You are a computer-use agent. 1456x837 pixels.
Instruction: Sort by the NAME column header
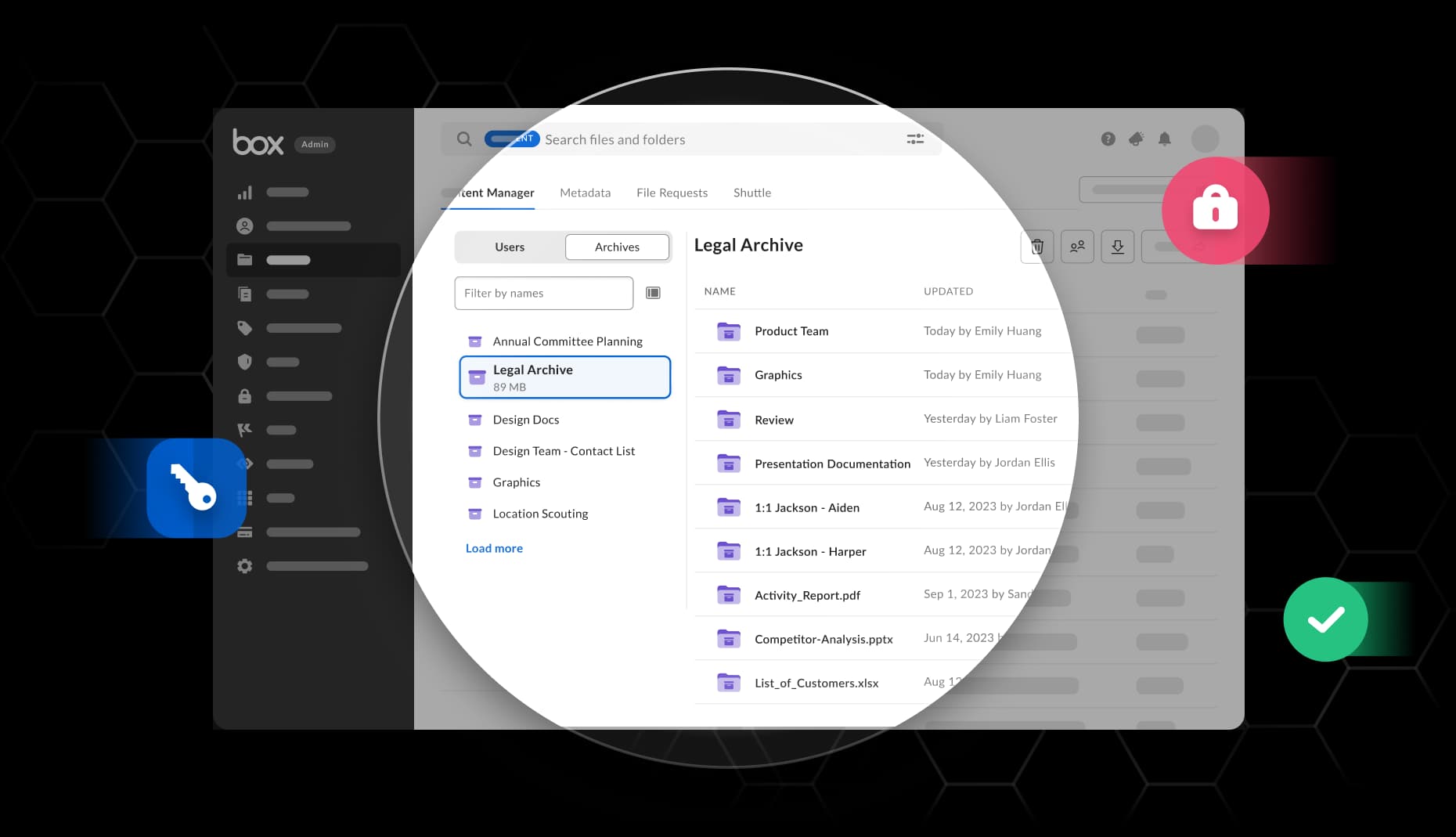click(719, 291)
